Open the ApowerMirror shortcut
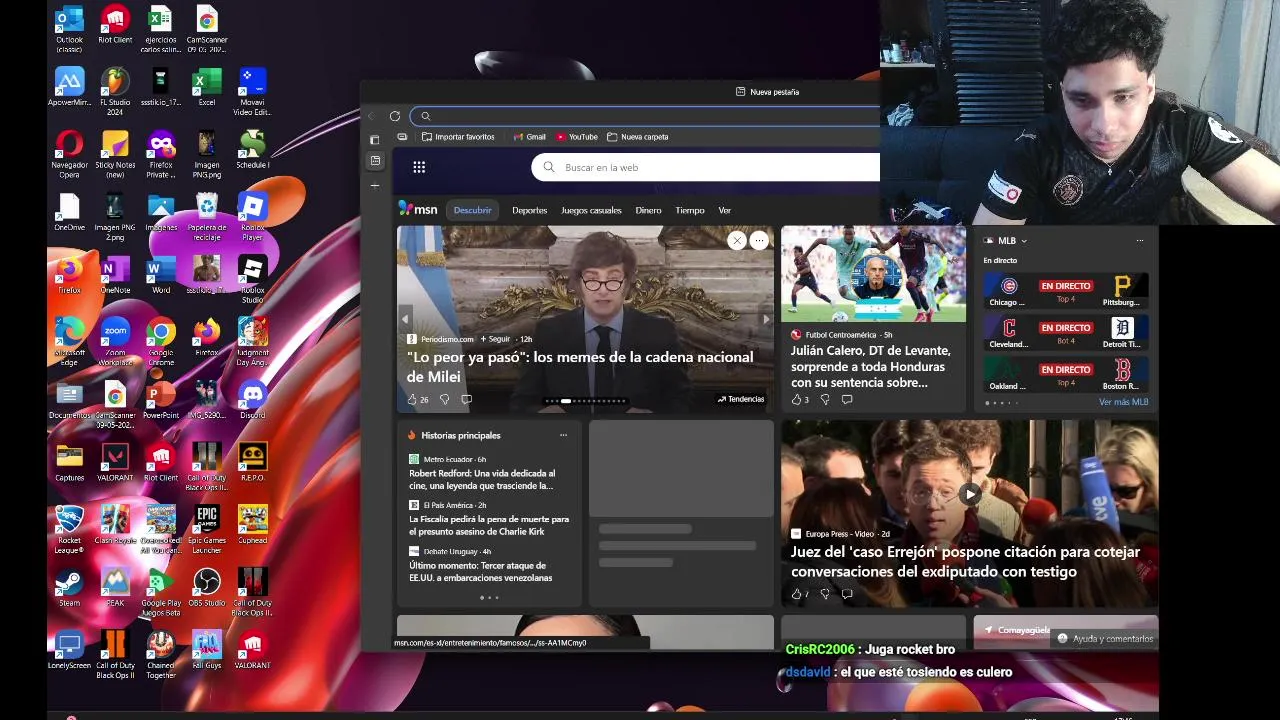Screen dimensions: 1280x720 point(69,87)
